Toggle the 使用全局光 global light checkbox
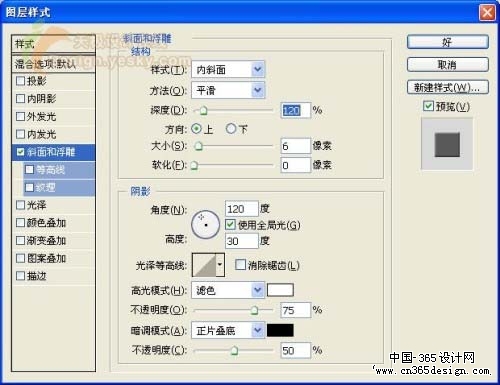The width and height of the screenshot is (500, 385). pyautogui.click(x=230, y=225)
